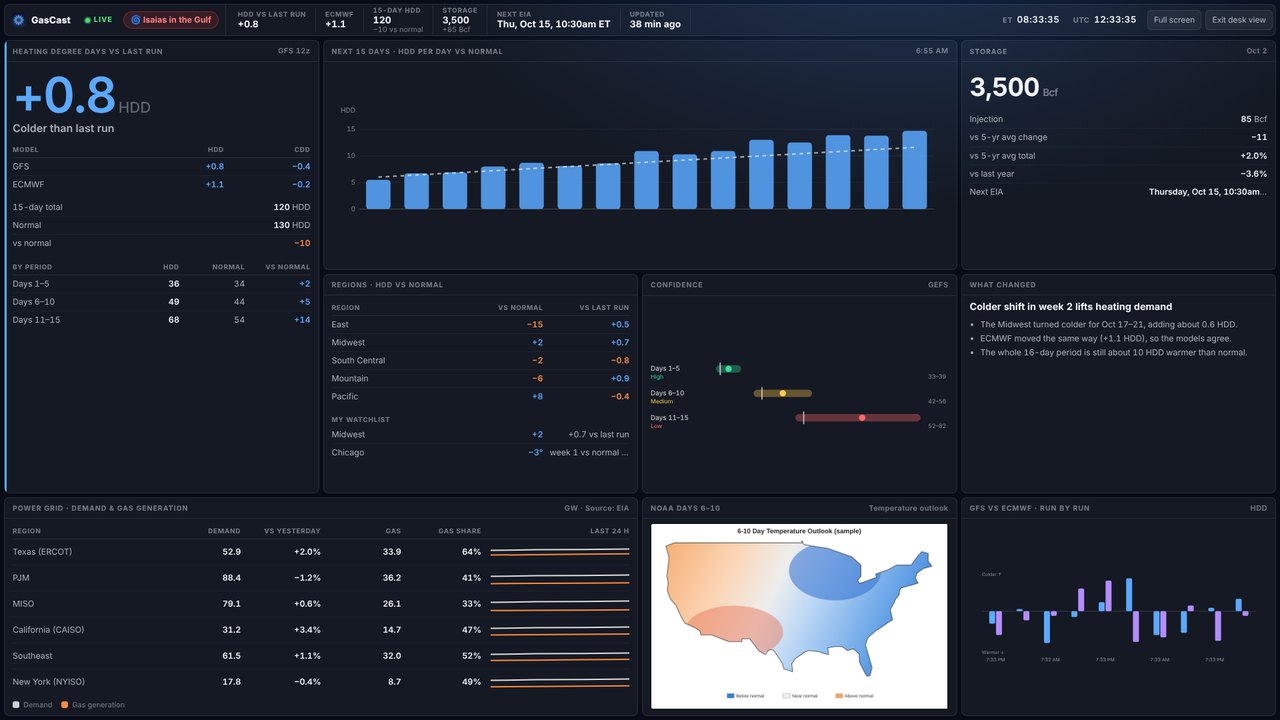Select the Next EIA header date
Screen dimensions: 1280x720
553,20
